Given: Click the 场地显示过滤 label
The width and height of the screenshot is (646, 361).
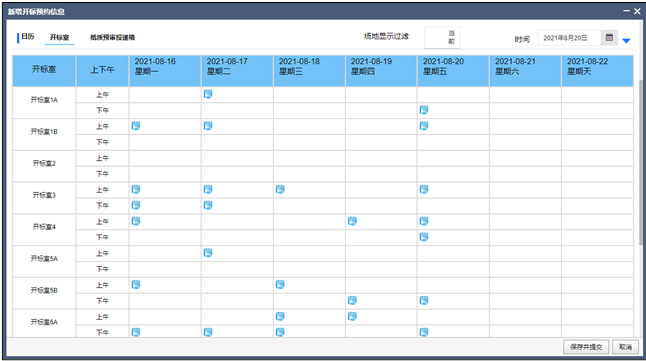Looking at the screenshot, I should click(386, 36).
